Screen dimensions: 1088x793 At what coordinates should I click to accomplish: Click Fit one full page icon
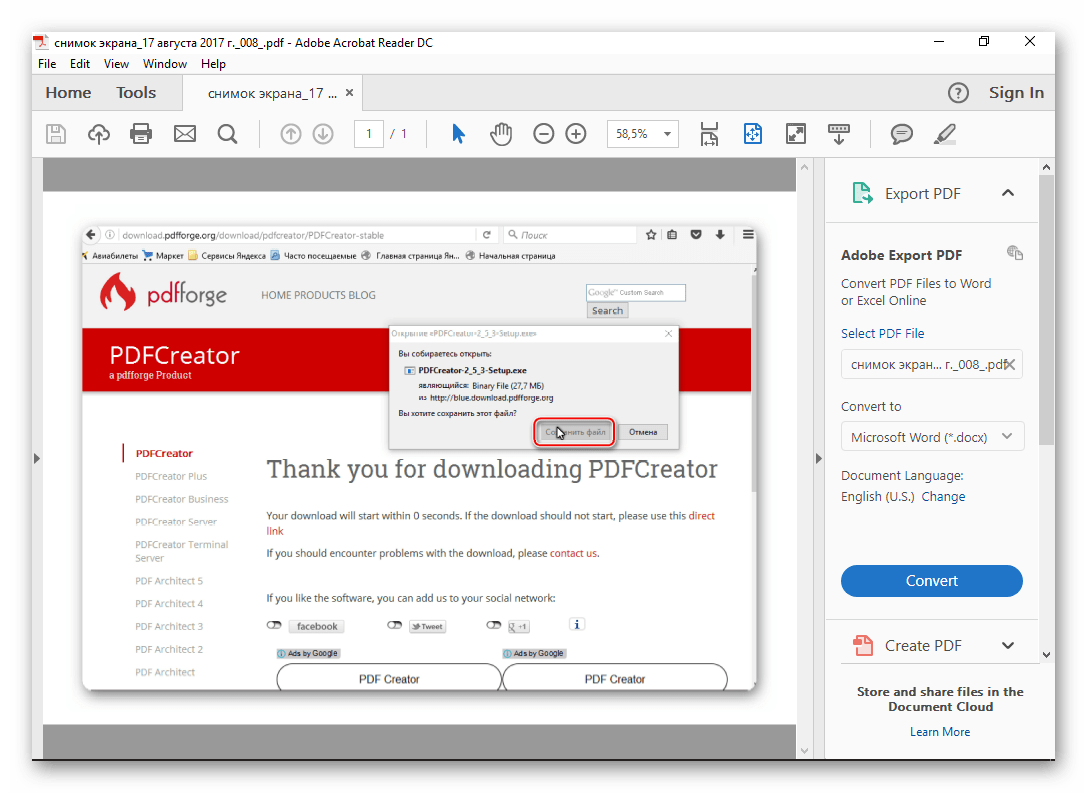click(x=753, y=134)
